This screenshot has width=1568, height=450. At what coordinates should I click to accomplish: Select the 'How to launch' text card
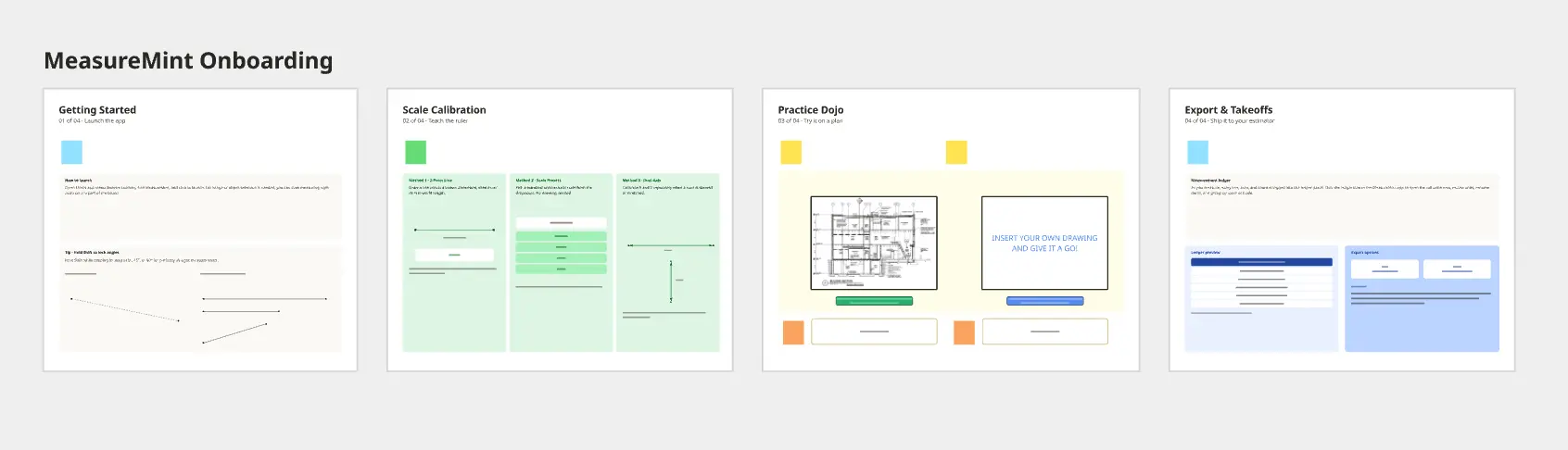coord(200,206)
